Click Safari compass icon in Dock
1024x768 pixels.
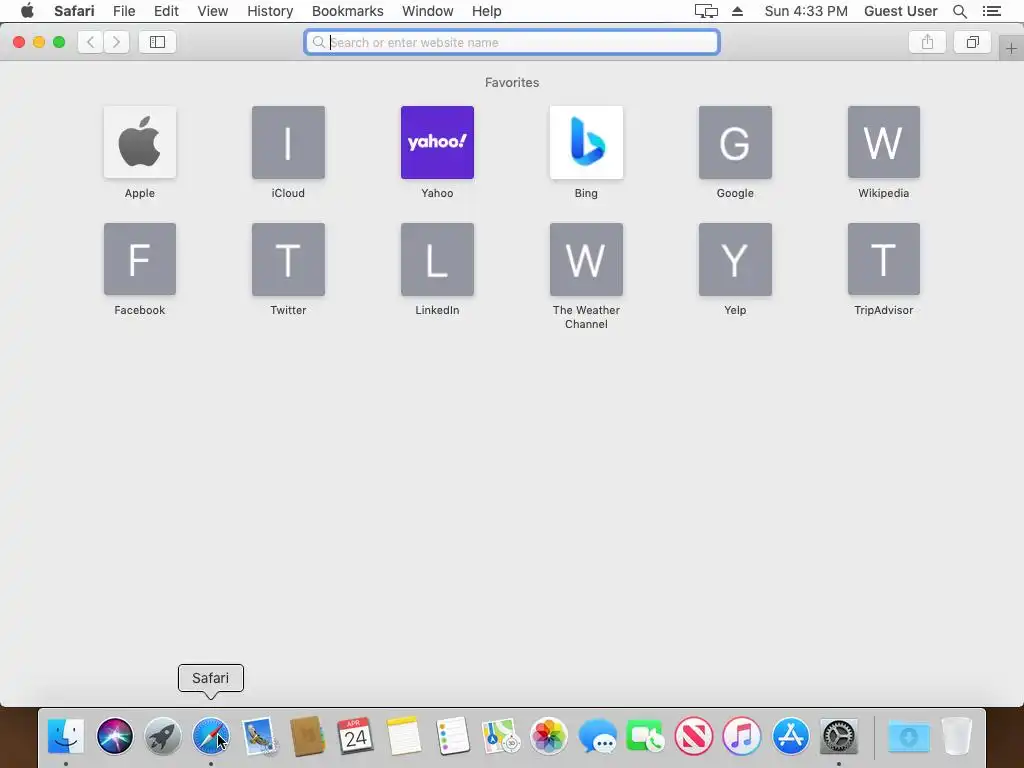(211, 736)
